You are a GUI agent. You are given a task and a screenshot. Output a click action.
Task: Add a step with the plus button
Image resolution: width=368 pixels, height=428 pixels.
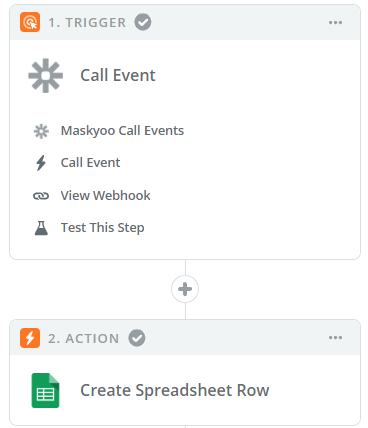[185, 289]
